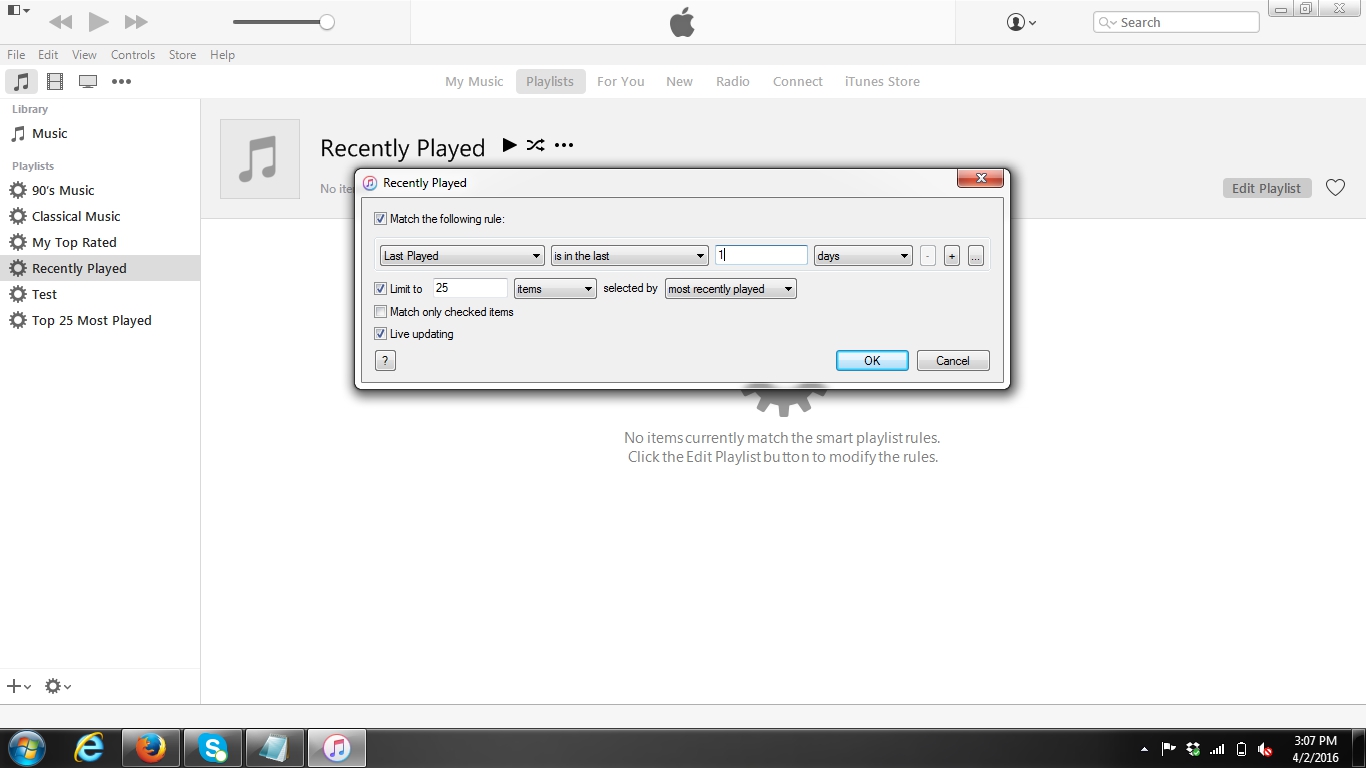Click the heart love icon
The width and height of the screenshot is (1366, 768).
1335,188
